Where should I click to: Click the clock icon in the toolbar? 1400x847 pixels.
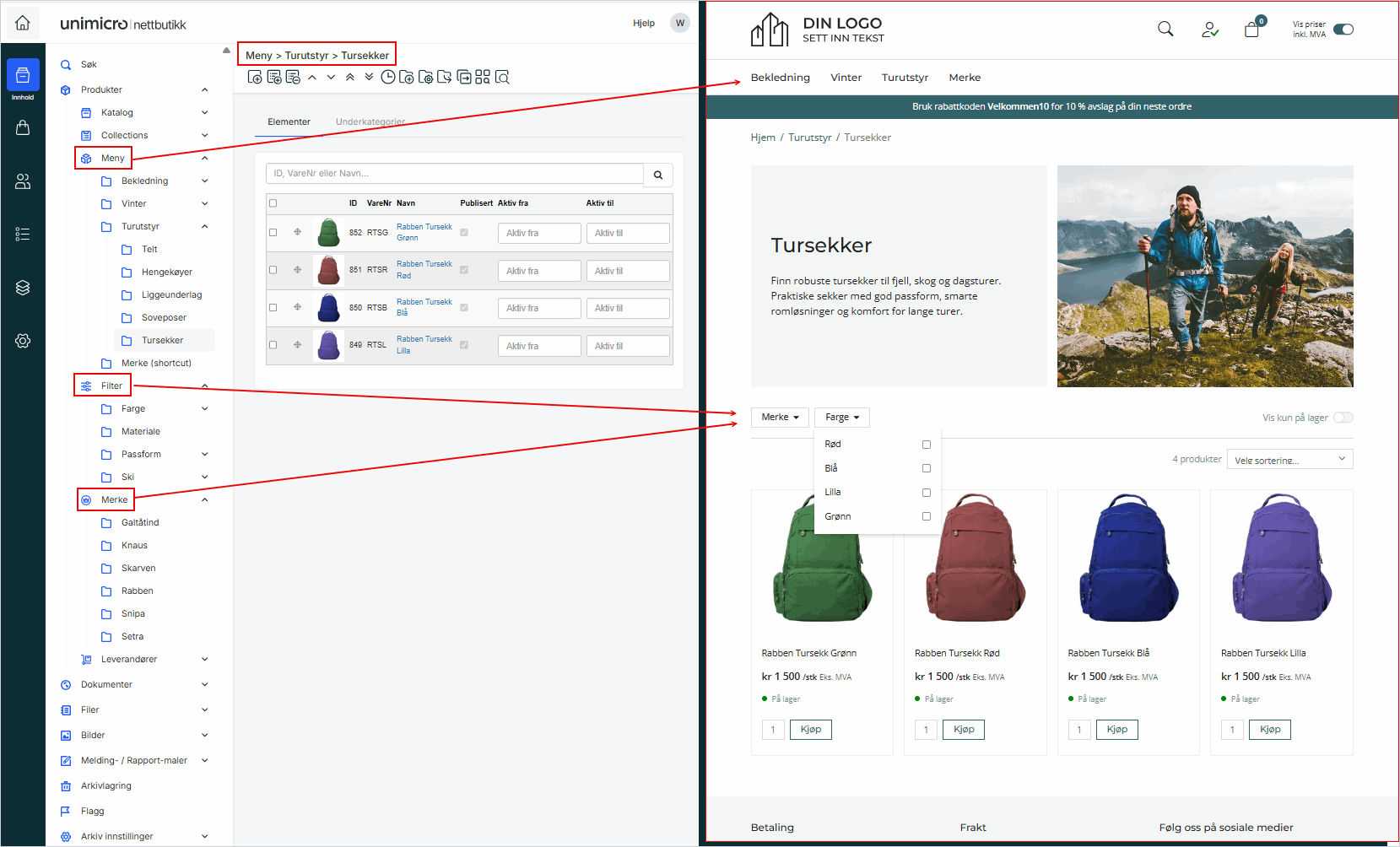387,78
